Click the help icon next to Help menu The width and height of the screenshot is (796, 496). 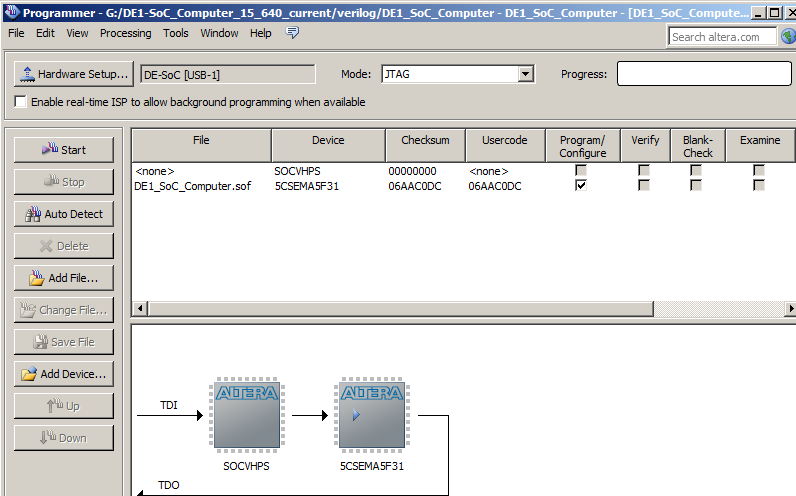point(292,33)
